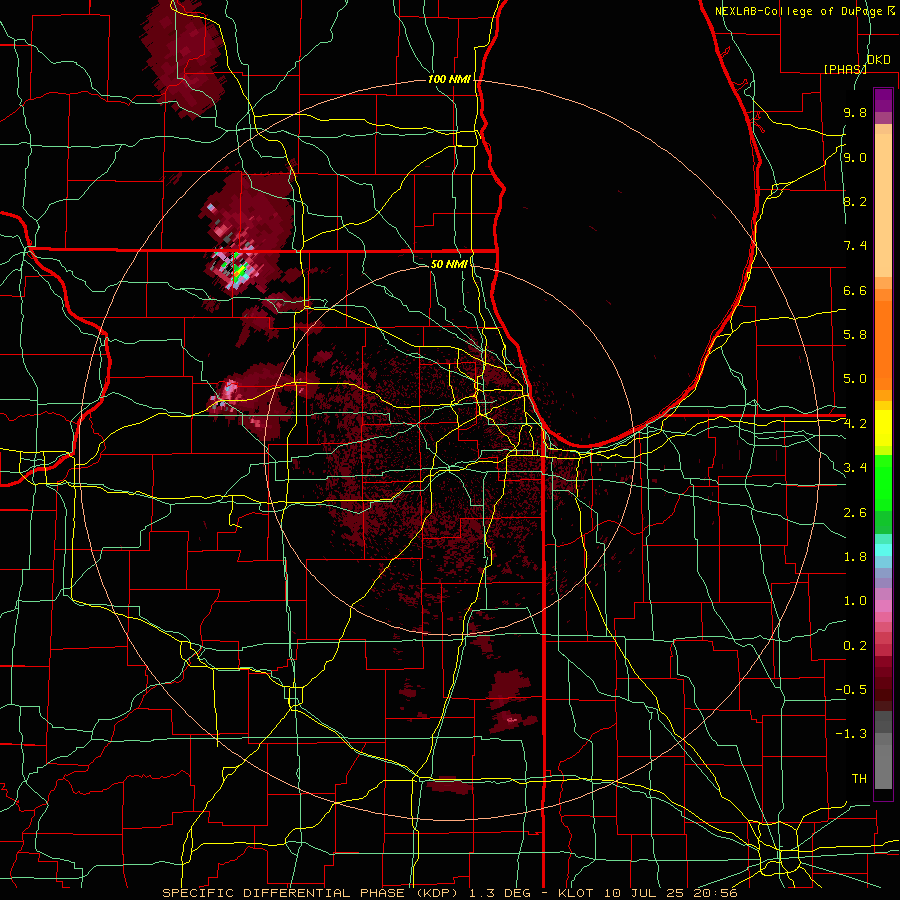Click the TH label on the scale
This screenshot has height=900, width=900.
859,779
